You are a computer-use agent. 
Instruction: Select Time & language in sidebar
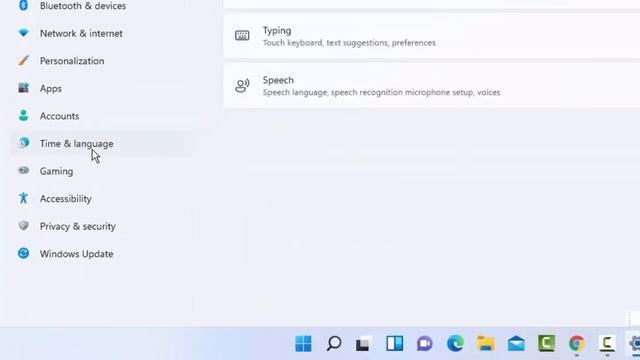point(102,144)
